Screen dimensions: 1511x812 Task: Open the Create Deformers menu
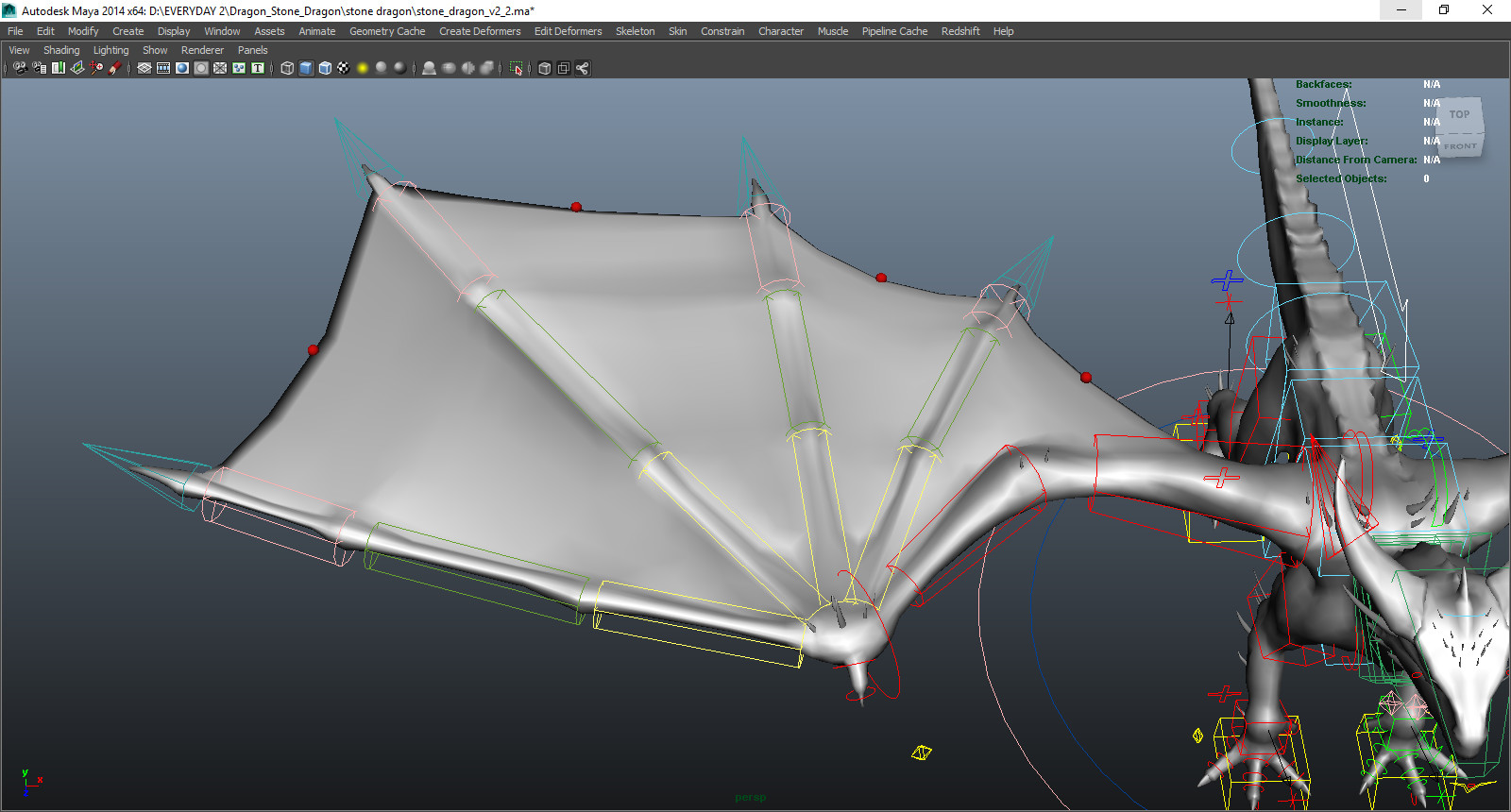click(480, 31)
